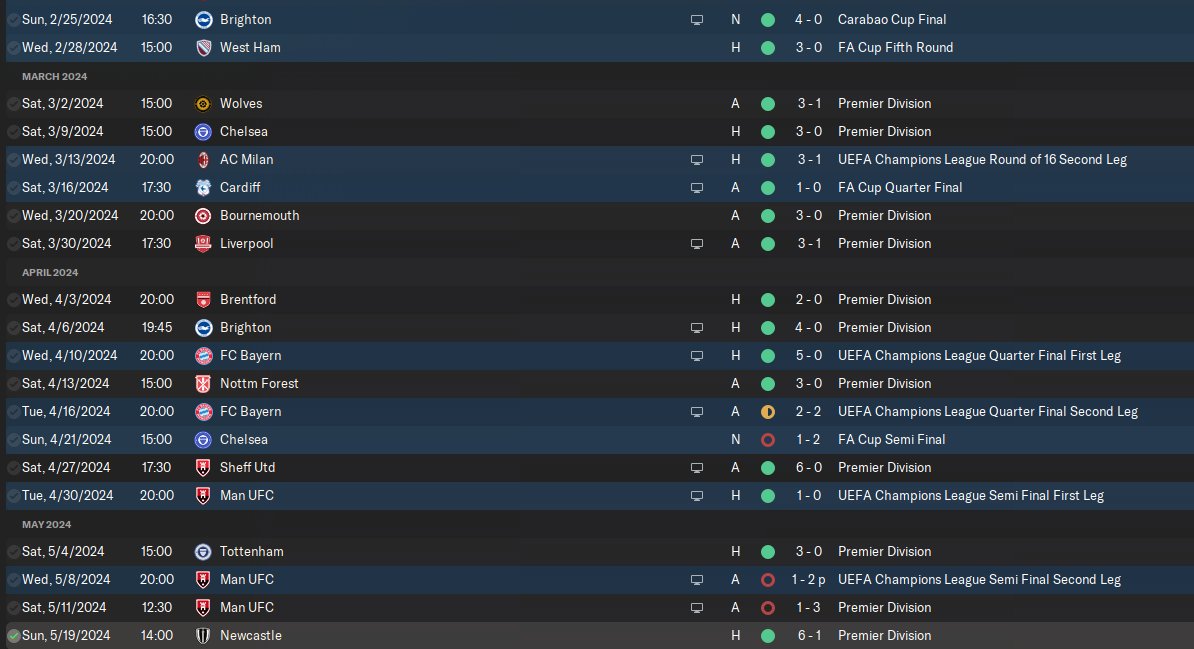Toggle the checkmark beside Wed, 4/3/2024
This screenshot has height=649, width=1194.
point(13,299)
